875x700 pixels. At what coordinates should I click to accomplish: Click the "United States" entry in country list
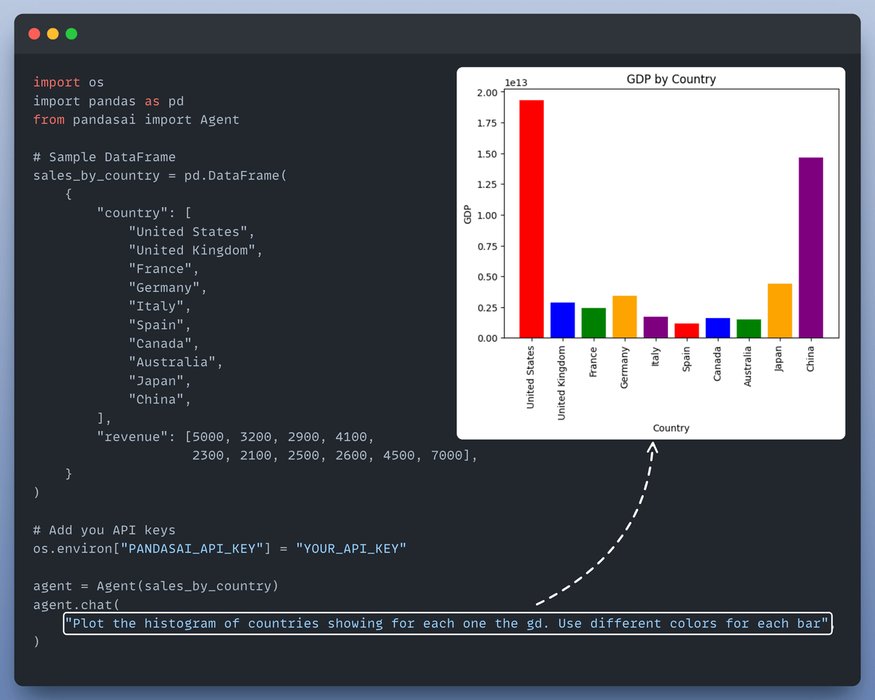pos(188,232)
